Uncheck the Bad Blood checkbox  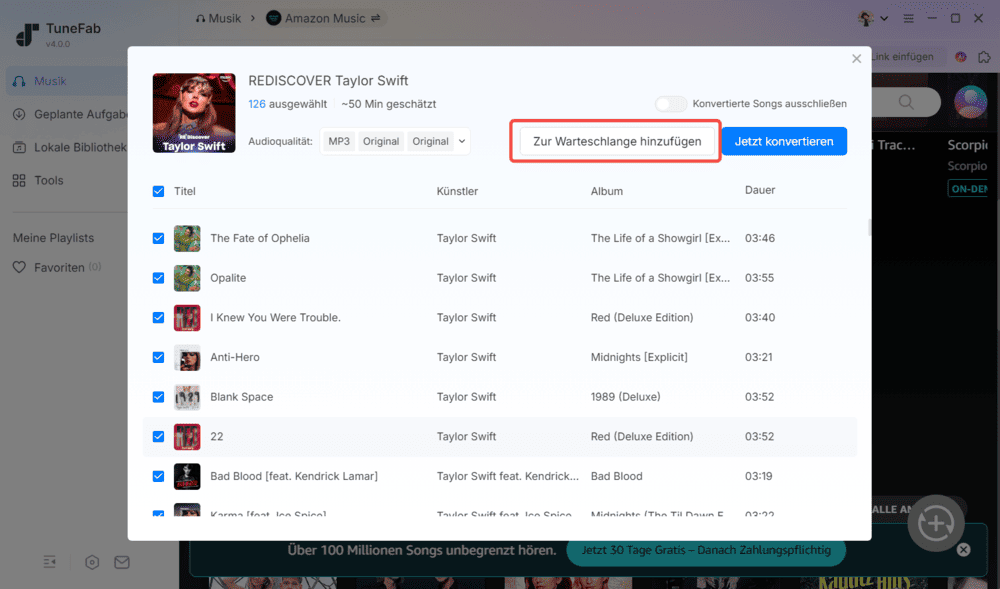(158, 476)
